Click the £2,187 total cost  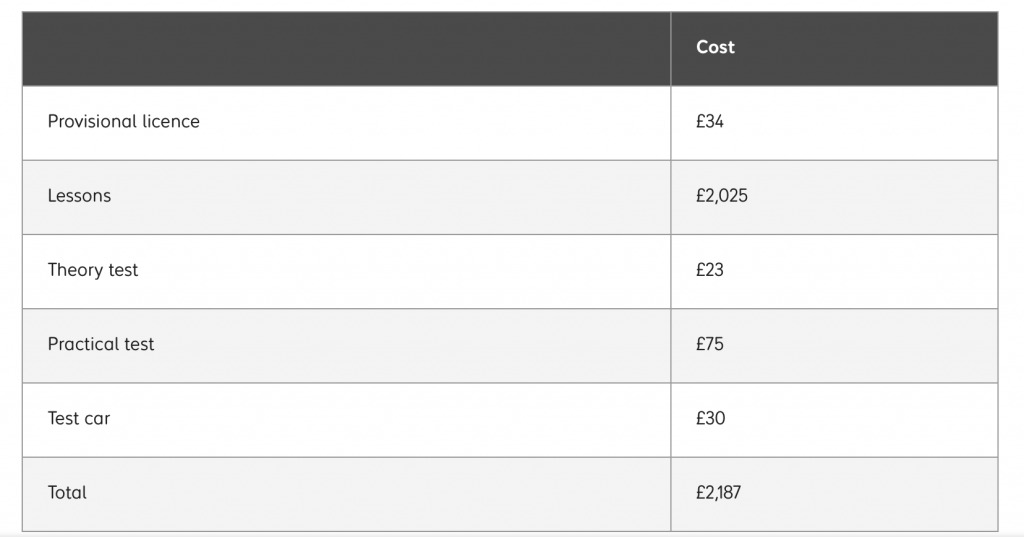point(718,493)
